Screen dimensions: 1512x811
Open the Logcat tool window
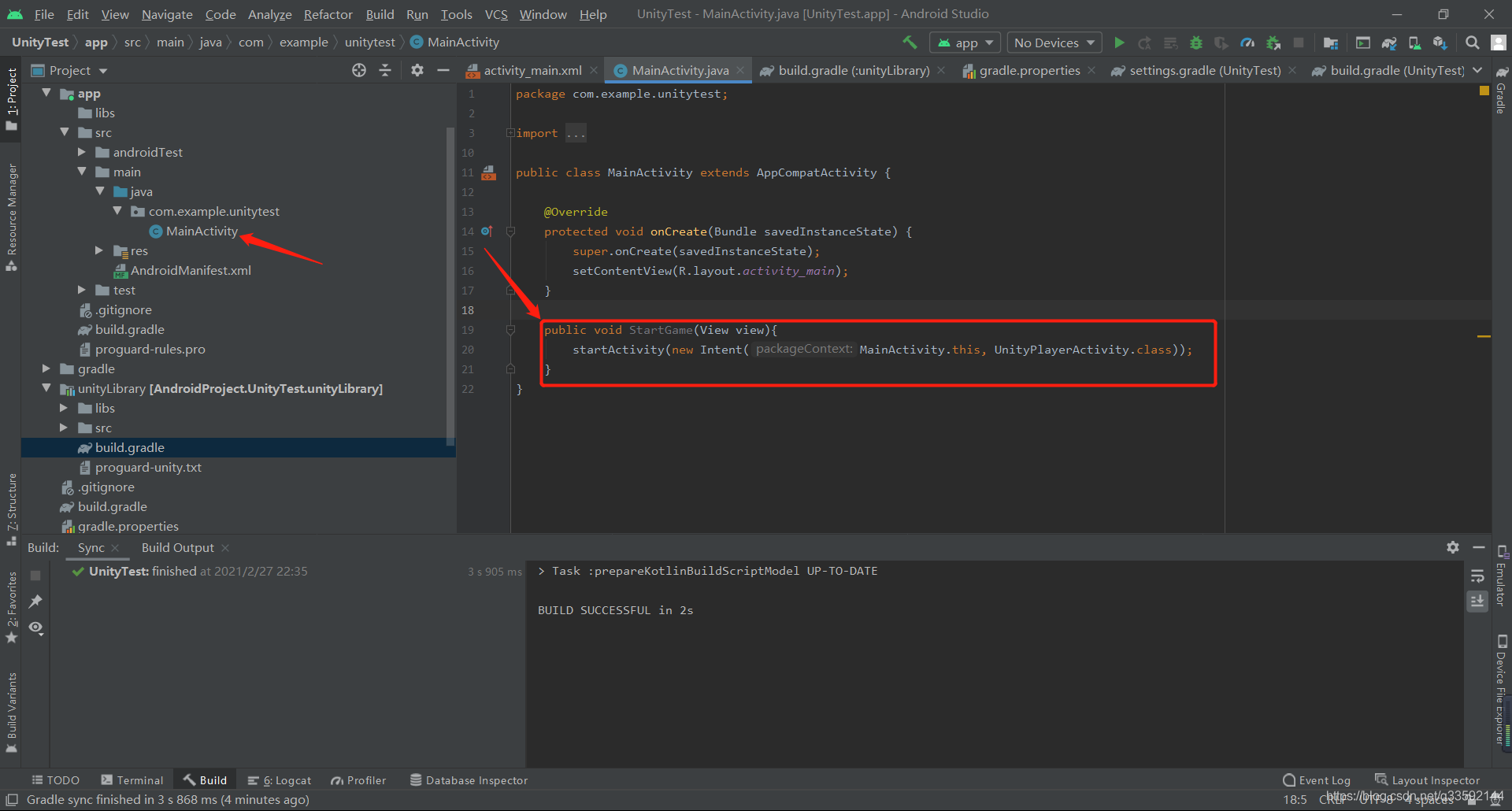pyautogui.click(x=280, y=780)
